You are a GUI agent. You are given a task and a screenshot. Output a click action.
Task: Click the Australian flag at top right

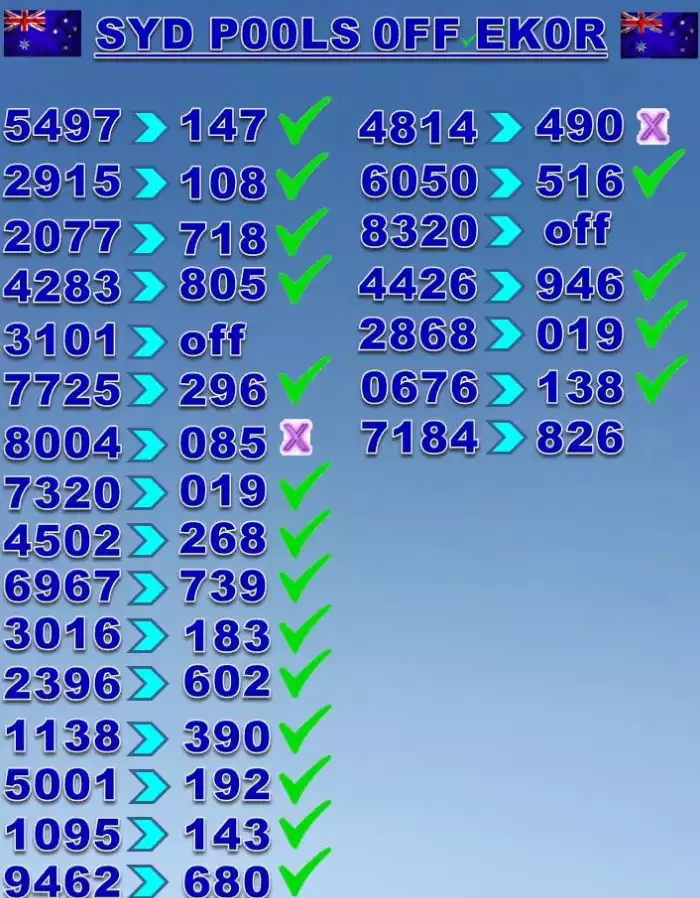click(659, 35)
